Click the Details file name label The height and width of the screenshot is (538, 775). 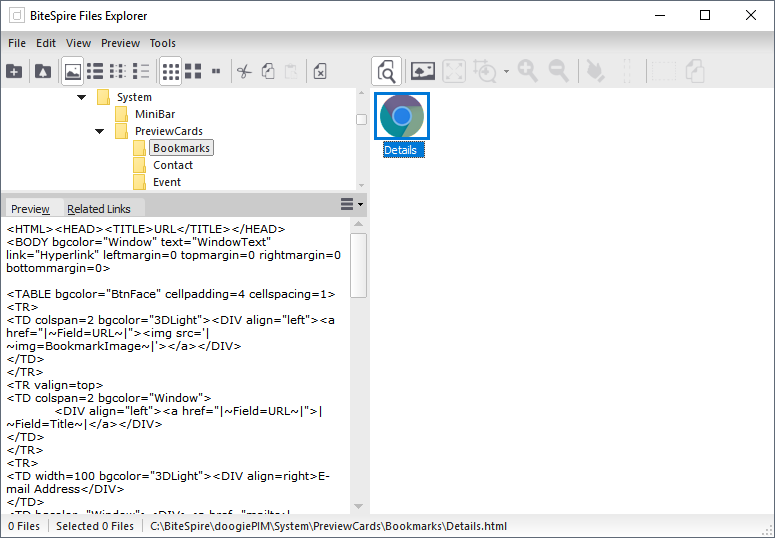click(x=404, y=150)
